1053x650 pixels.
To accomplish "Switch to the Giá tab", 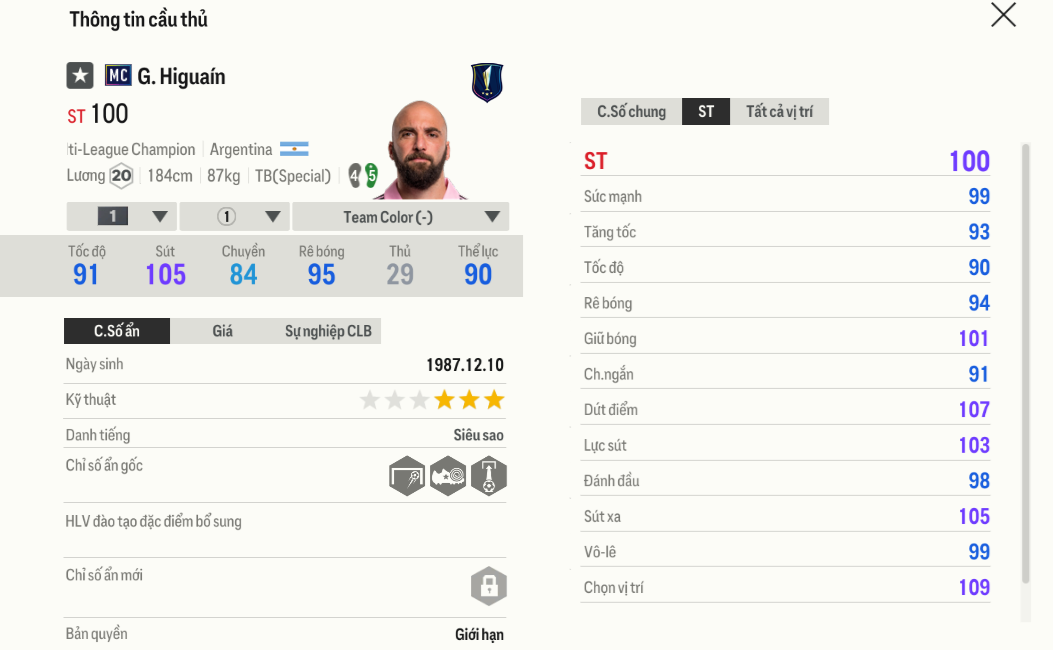I will click(x=224, y=330).
